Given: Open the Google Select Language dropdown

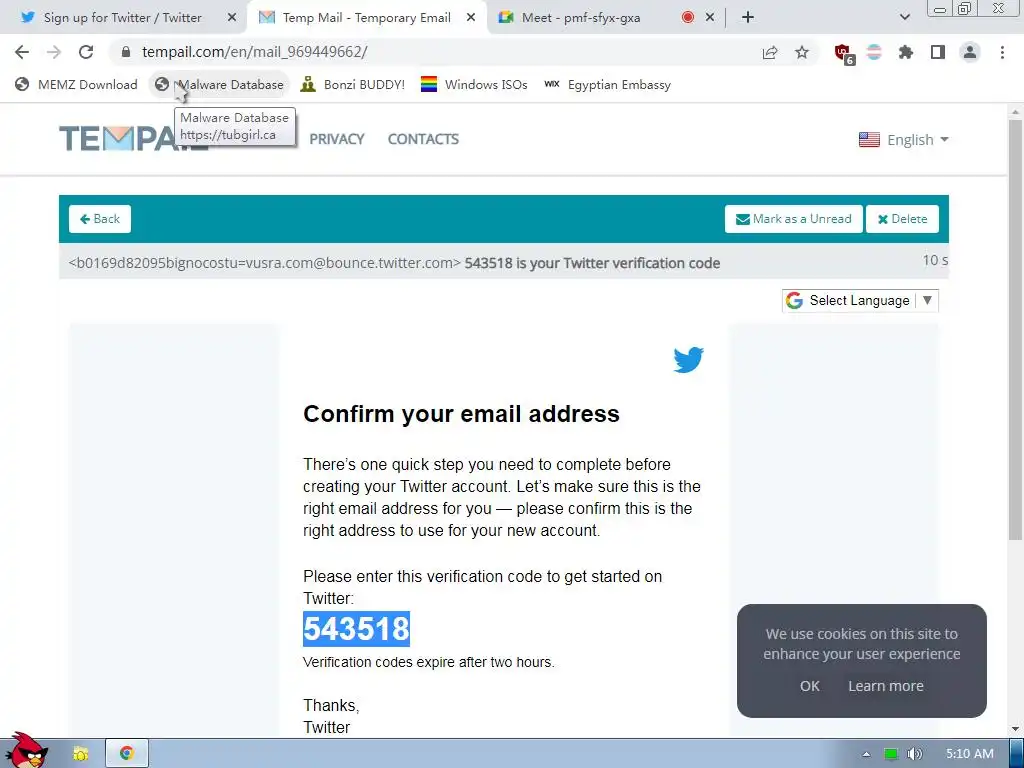Looking at the screenshot, I should [x=860, y=300].
